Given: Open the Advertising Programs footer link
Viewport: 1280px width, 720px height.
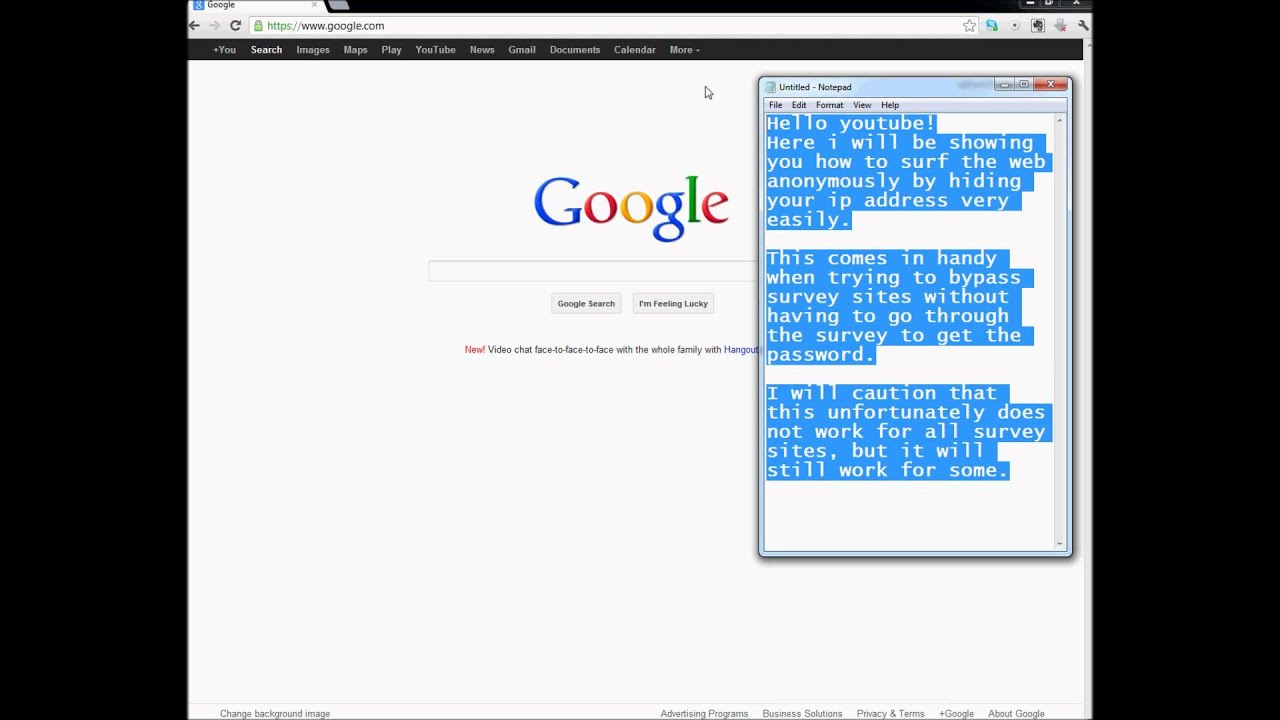Looking at the screenshot, I should [x=704, y=714].
